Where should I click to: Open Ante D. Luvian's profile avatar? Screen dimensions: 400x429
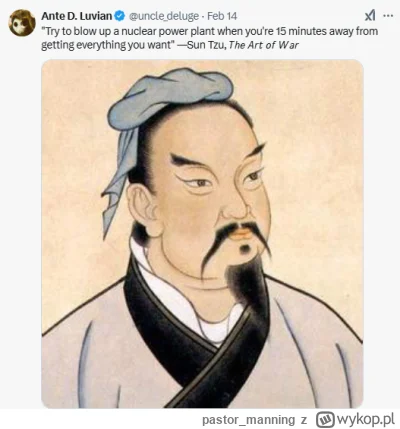tap(22, 22)
